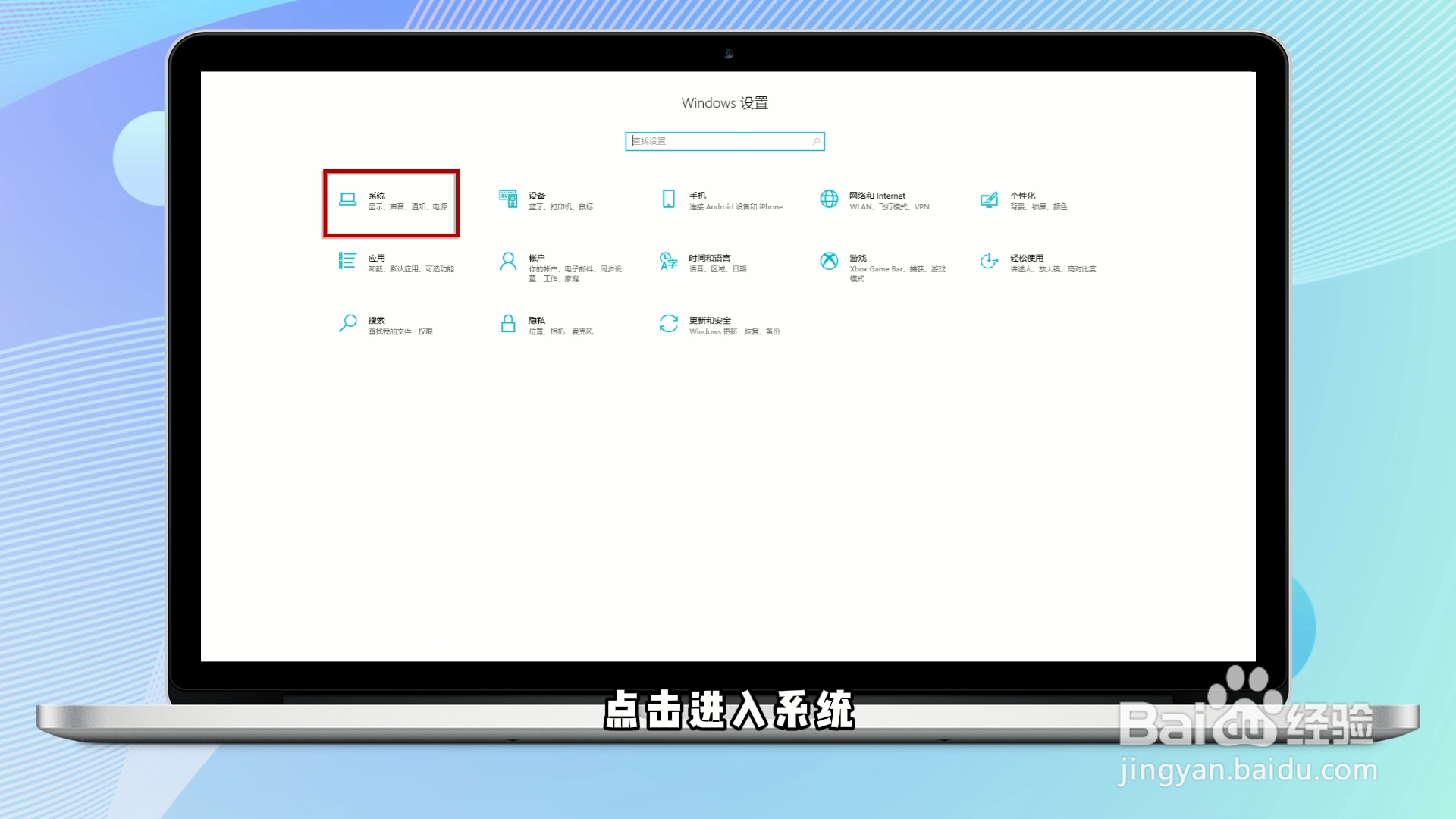This screenshot has width=1456, height=819.
Task: Open the 系统 settings title
Action: tap(377, 196)
